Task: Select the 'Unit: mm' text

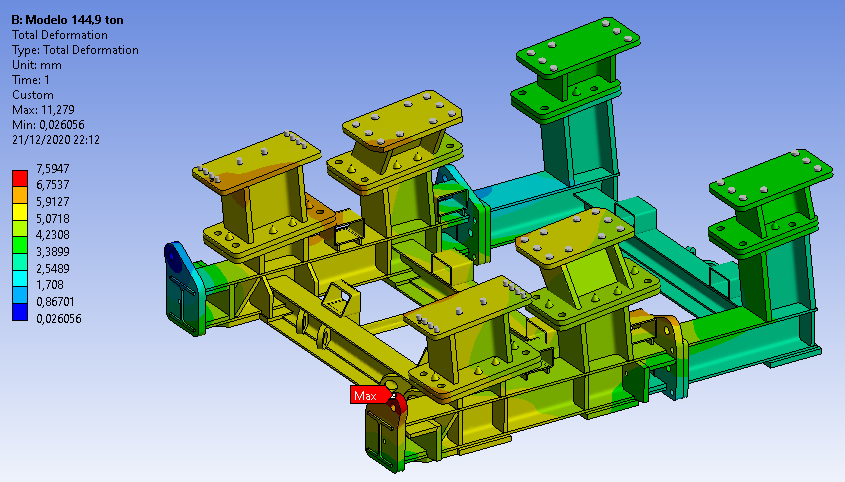Action: (x=36, y=65)
